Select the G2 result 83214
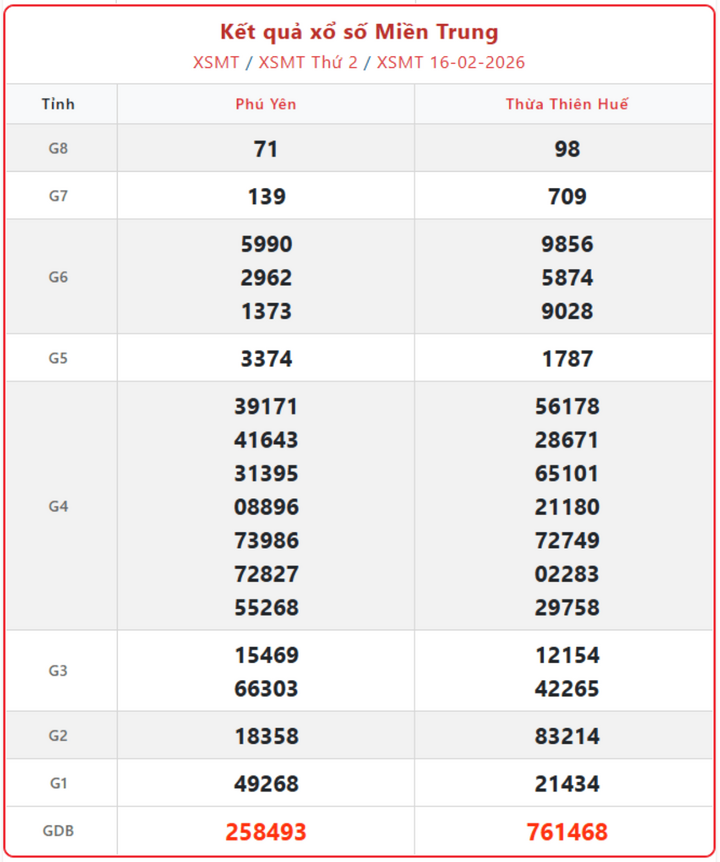The image size is (720, 862). click(567, 737)
